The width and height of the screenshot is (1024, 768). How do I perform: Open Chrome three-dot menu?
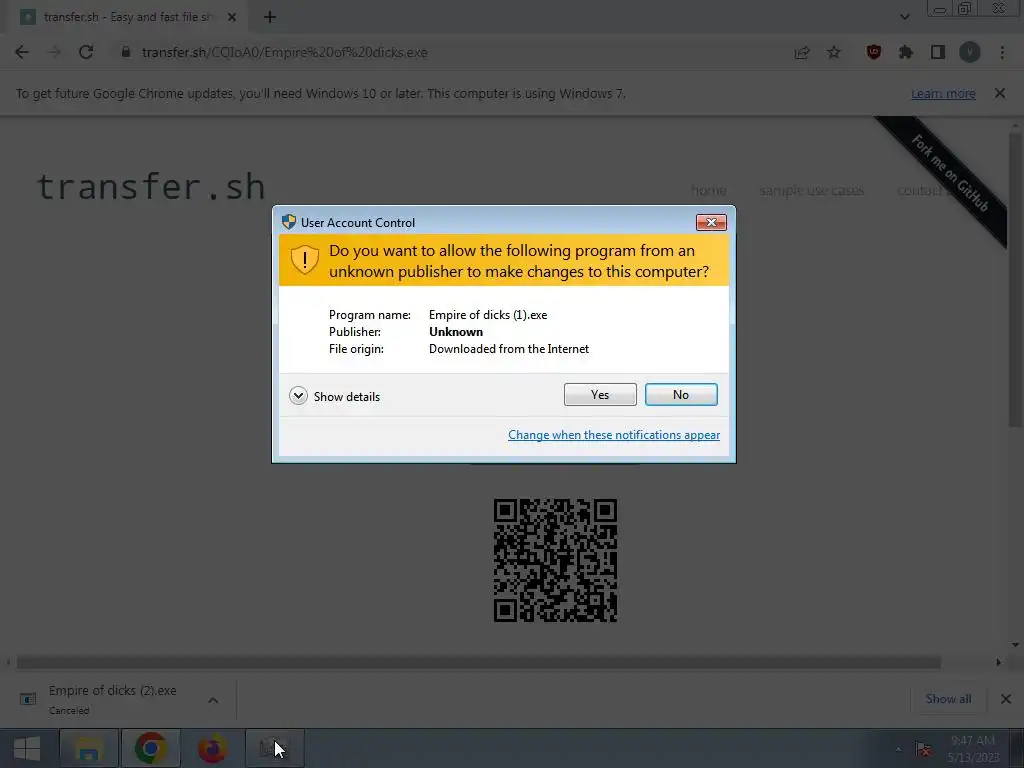(x=1002, y=52)
